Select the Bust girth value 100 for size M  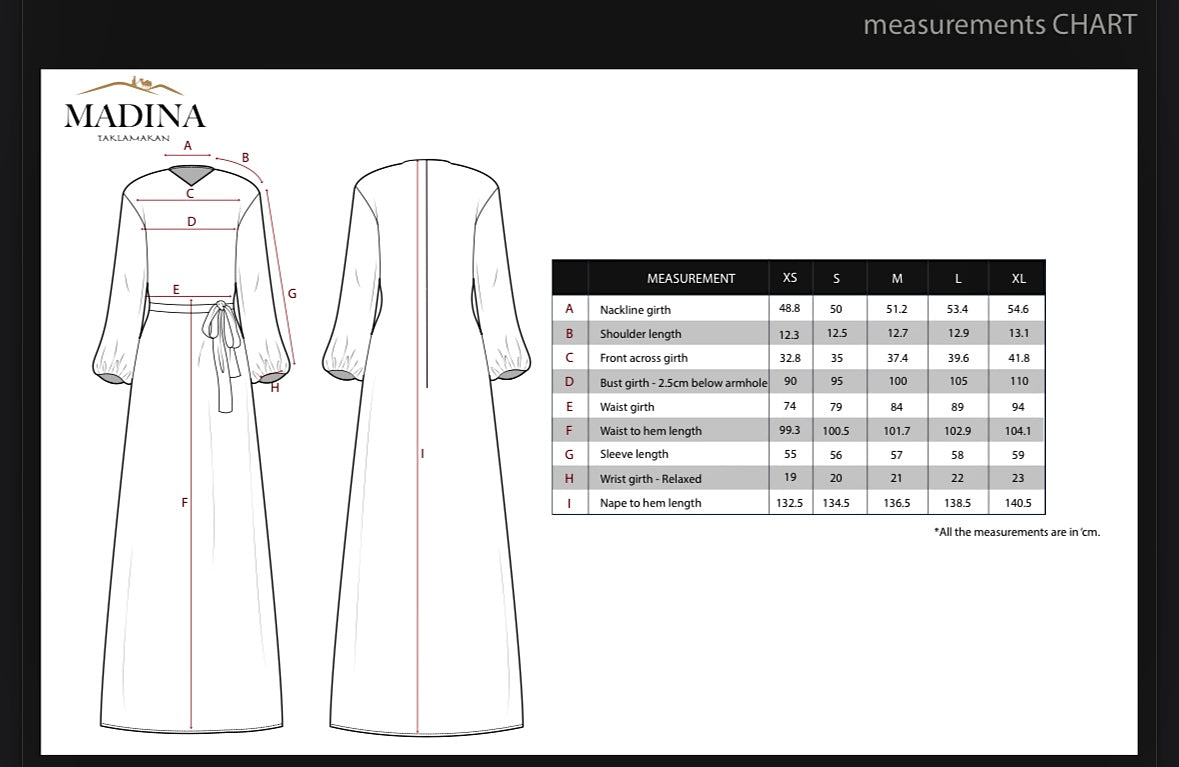(x=896, y=382)
